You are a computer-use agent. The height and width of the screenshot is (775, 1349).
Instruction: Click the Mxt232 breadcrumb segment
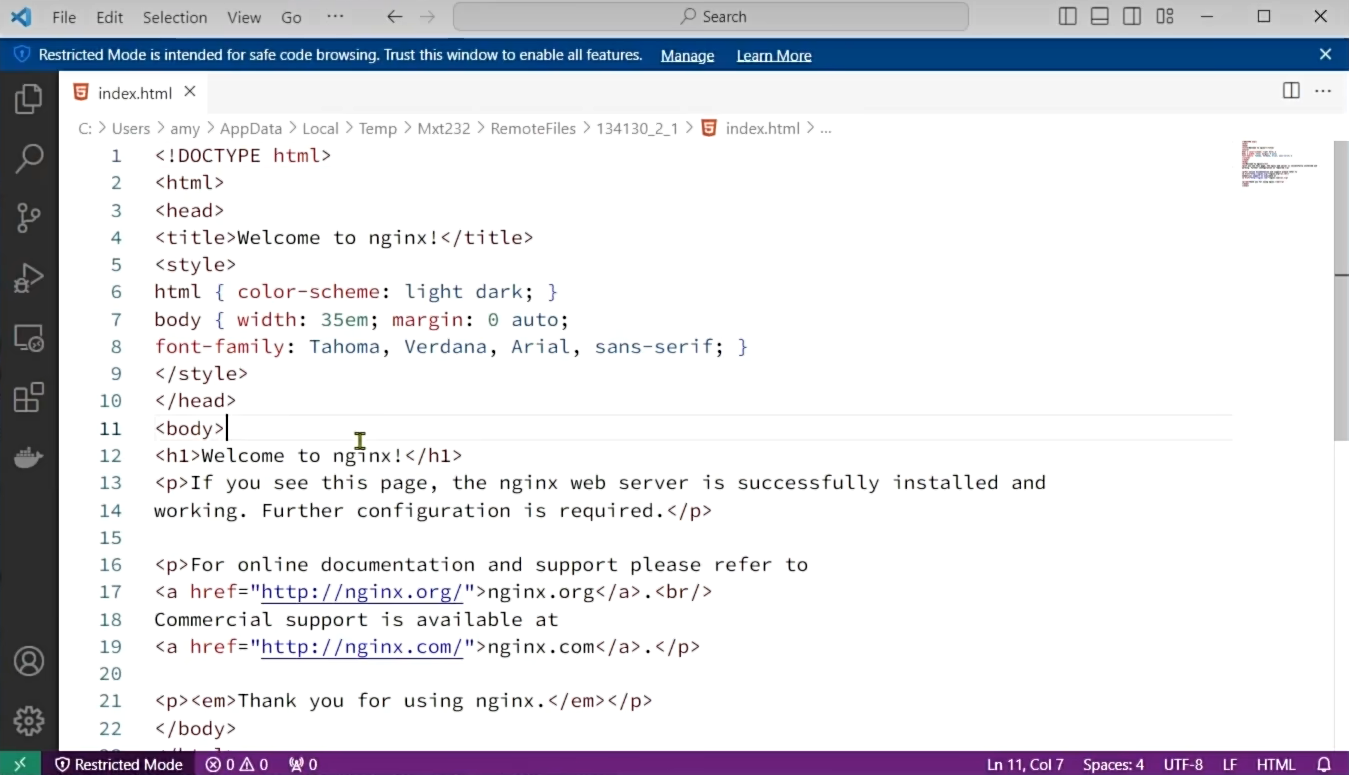click(444, 128)
